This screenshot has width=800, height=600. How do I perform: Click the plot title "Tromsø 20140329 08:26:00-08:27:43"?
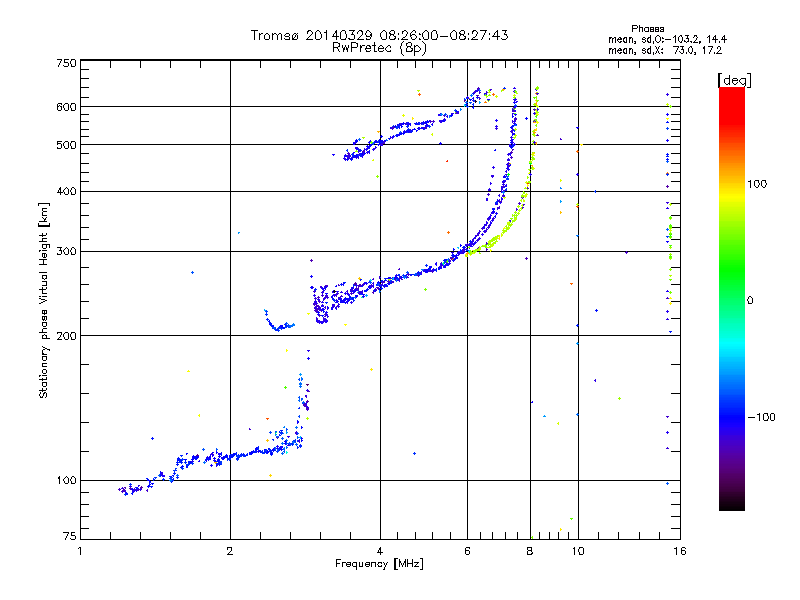click(x=379, y=35)
